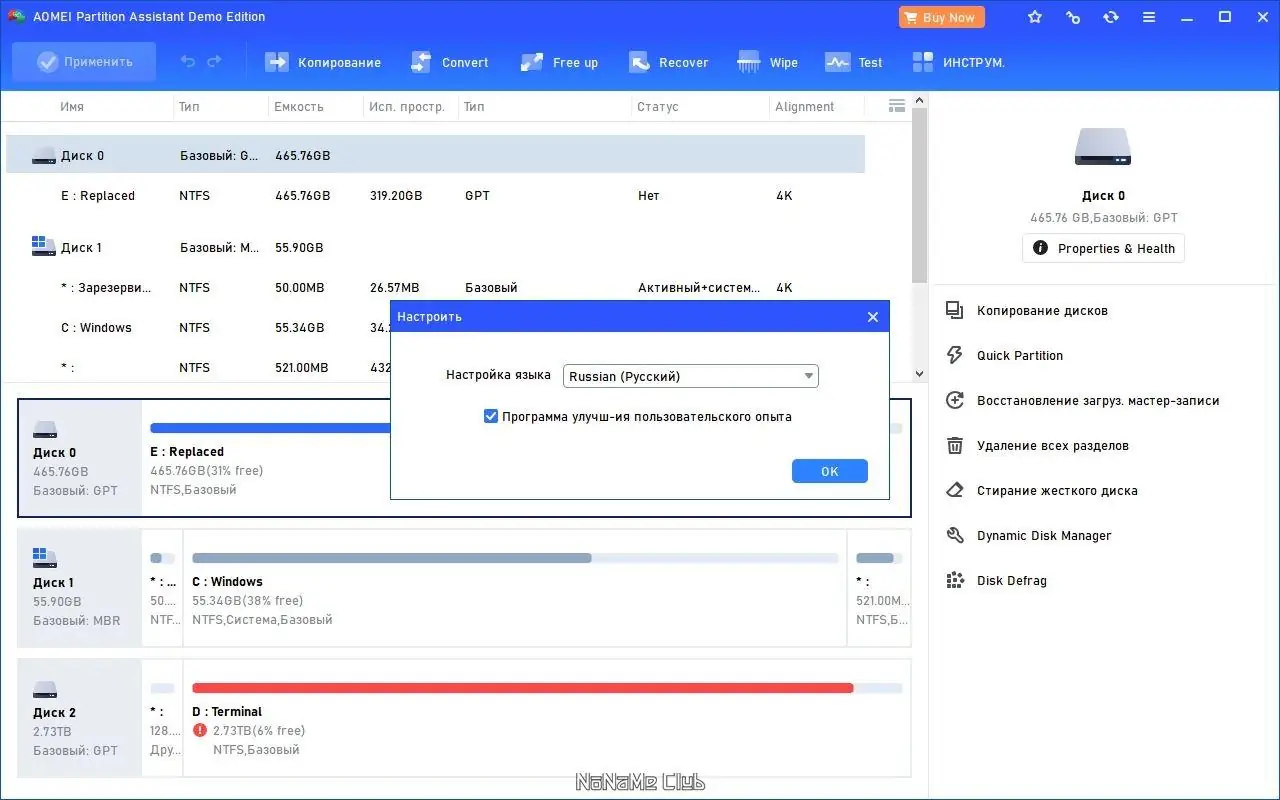Image resolution: width=1280 pixels, height=800 pixels.
Task: Open the Recover toolbar menu
Action: tap(668, 62)
